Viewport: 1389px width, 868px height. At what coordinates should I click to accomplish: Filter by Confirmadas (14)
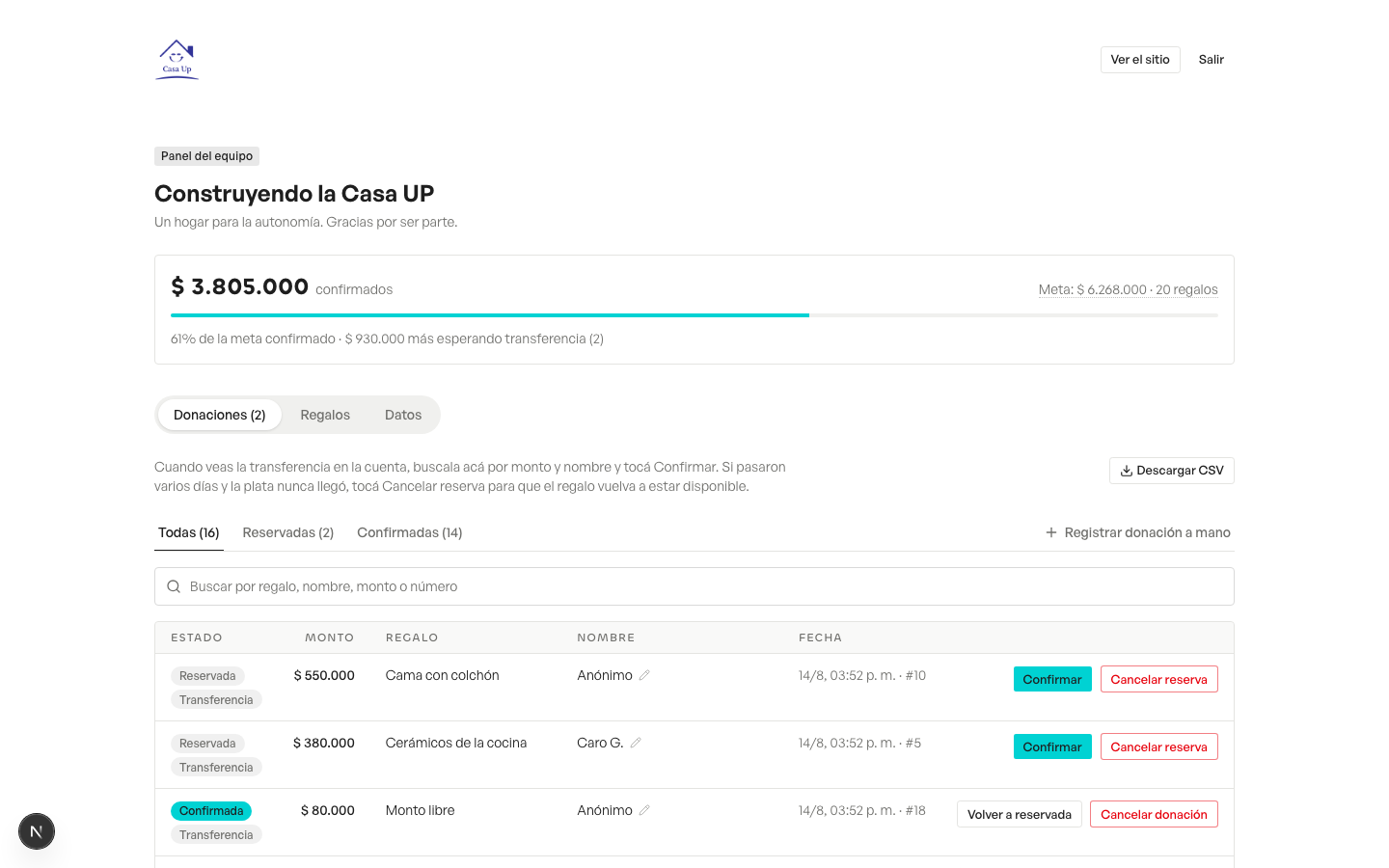tap(410, 532)
